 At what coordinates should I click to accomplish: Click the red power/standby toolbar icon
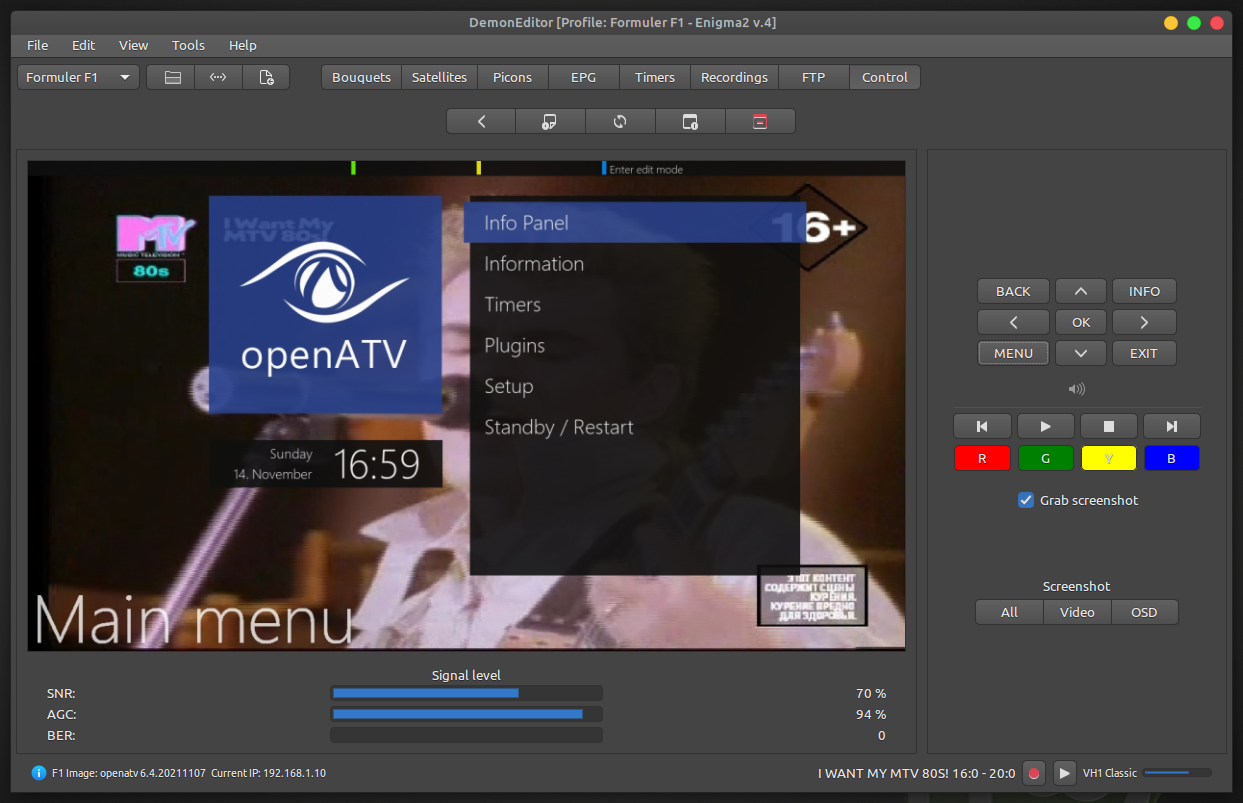tap(760, 121)
